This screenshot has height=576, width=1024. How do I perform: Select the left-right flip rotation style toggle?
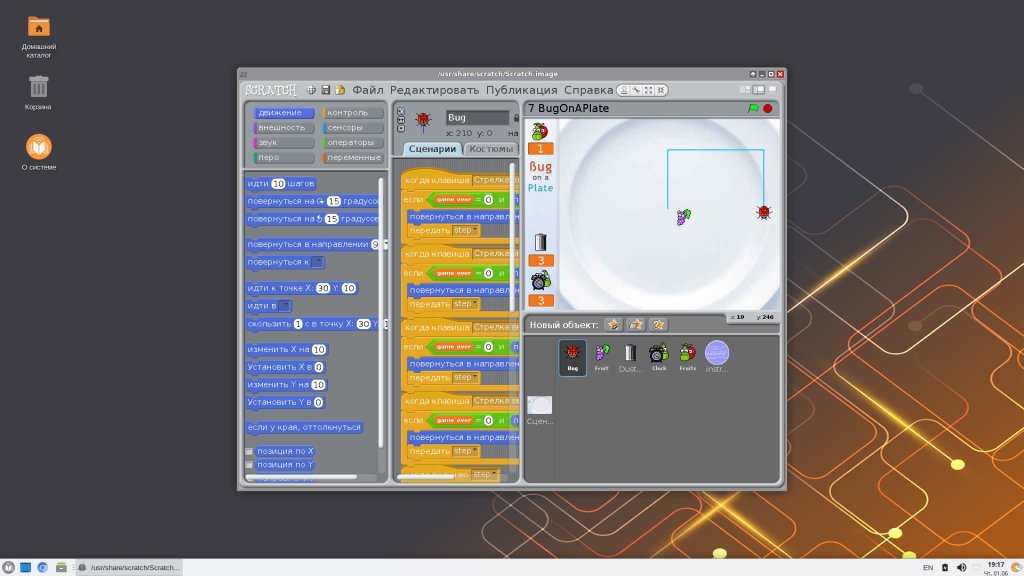click(x=401, y=120)
